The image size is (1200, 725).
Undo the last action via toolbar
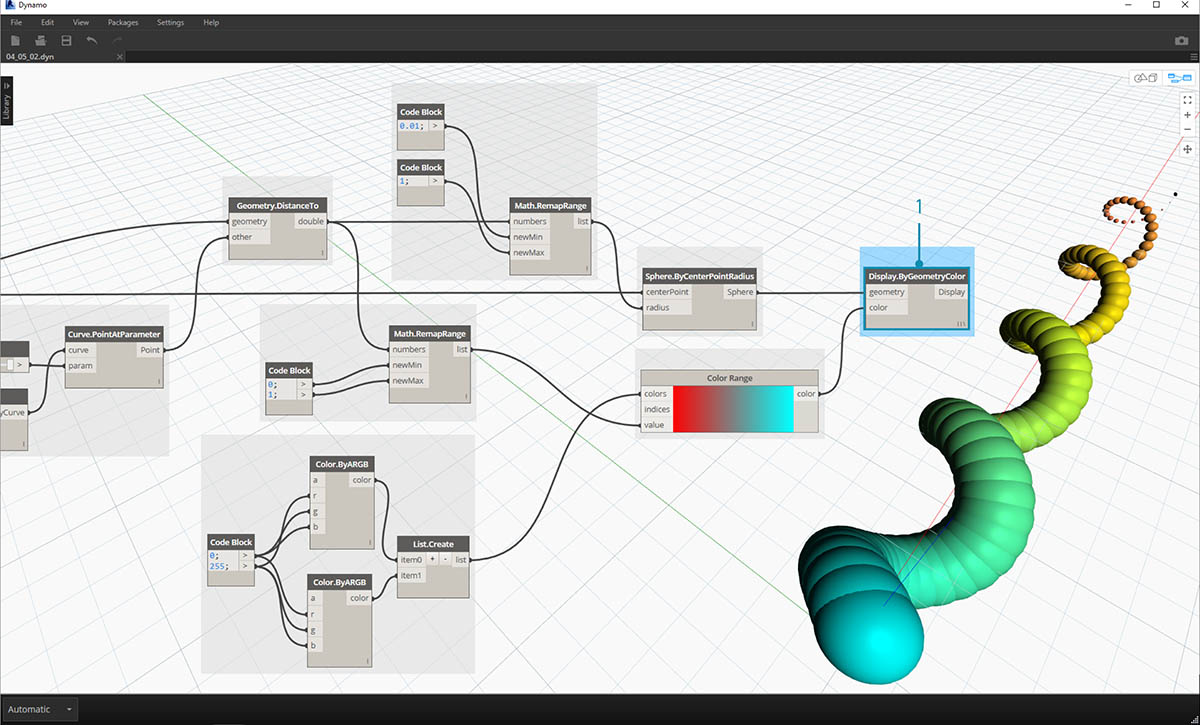click(92, 40)
